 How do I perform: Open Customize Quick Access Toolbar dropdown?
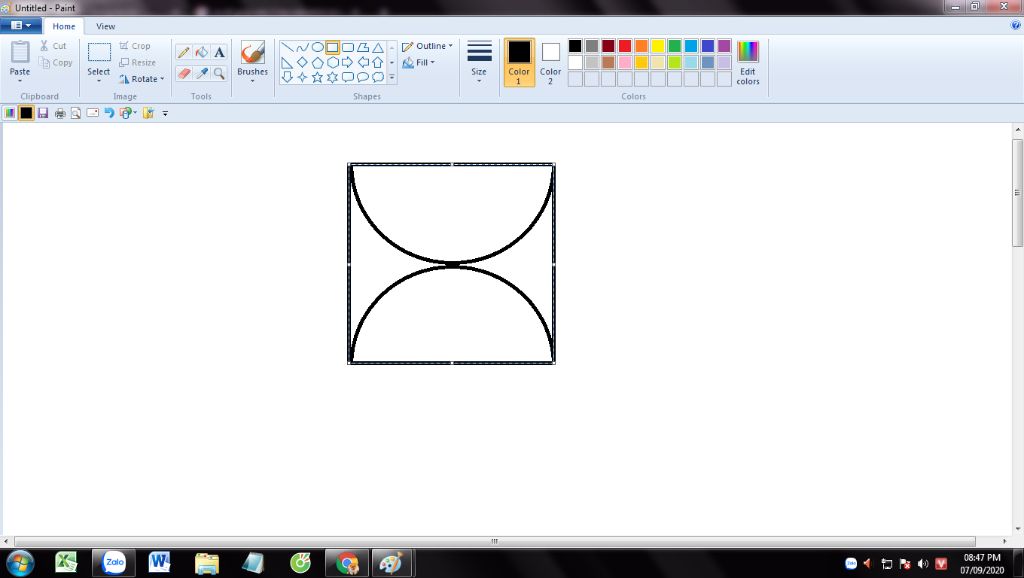[x=165, y=114]
